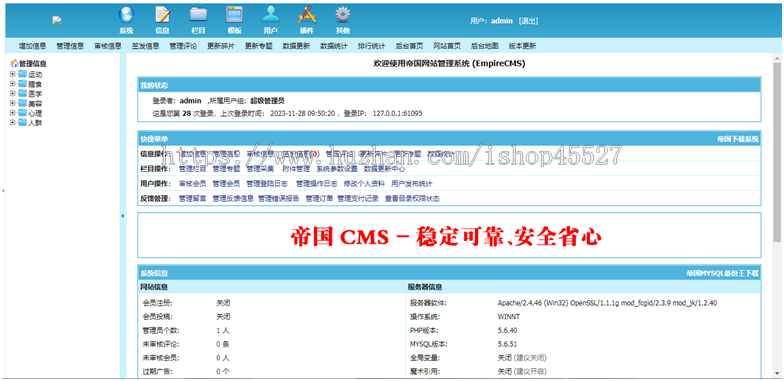Open 管理专题 in quick menu

click(226, 169)
